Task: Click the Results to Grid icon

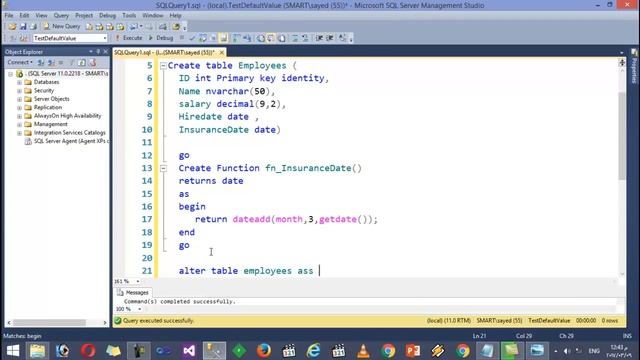Action: pyautogui.click(x=271, y=38)
